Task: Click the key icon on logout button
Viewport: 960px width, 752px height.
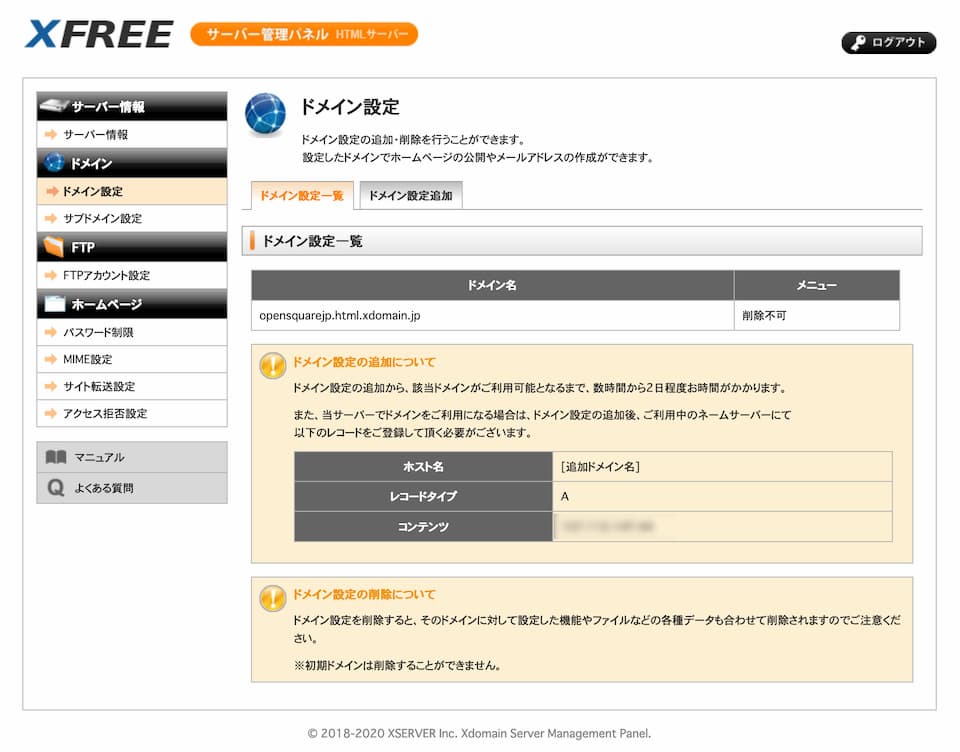Action: click(x=858, y=43)
